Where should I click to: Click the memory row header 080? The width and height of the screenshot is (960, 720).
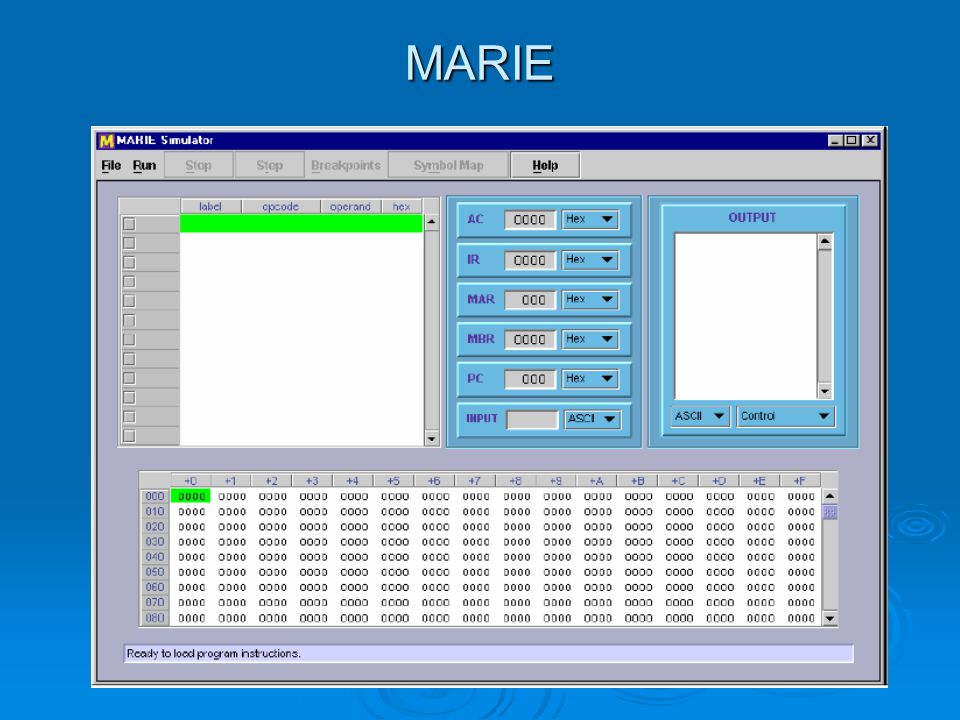[x=155, y=618]
